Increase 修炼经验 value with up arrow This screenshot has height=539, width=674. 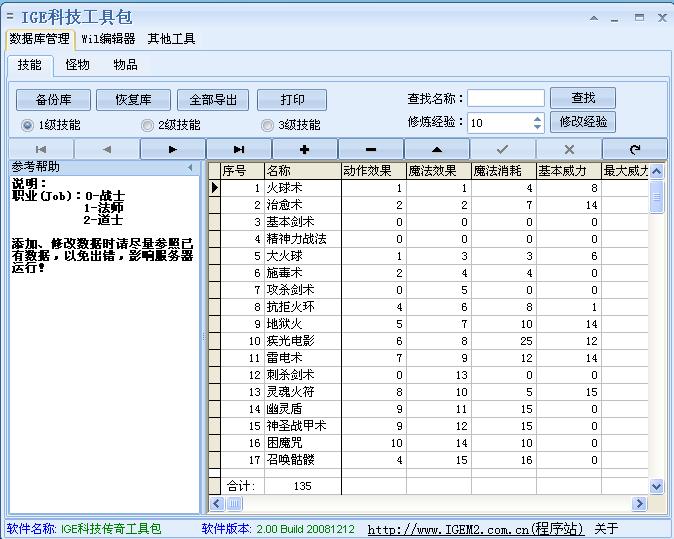537,118
